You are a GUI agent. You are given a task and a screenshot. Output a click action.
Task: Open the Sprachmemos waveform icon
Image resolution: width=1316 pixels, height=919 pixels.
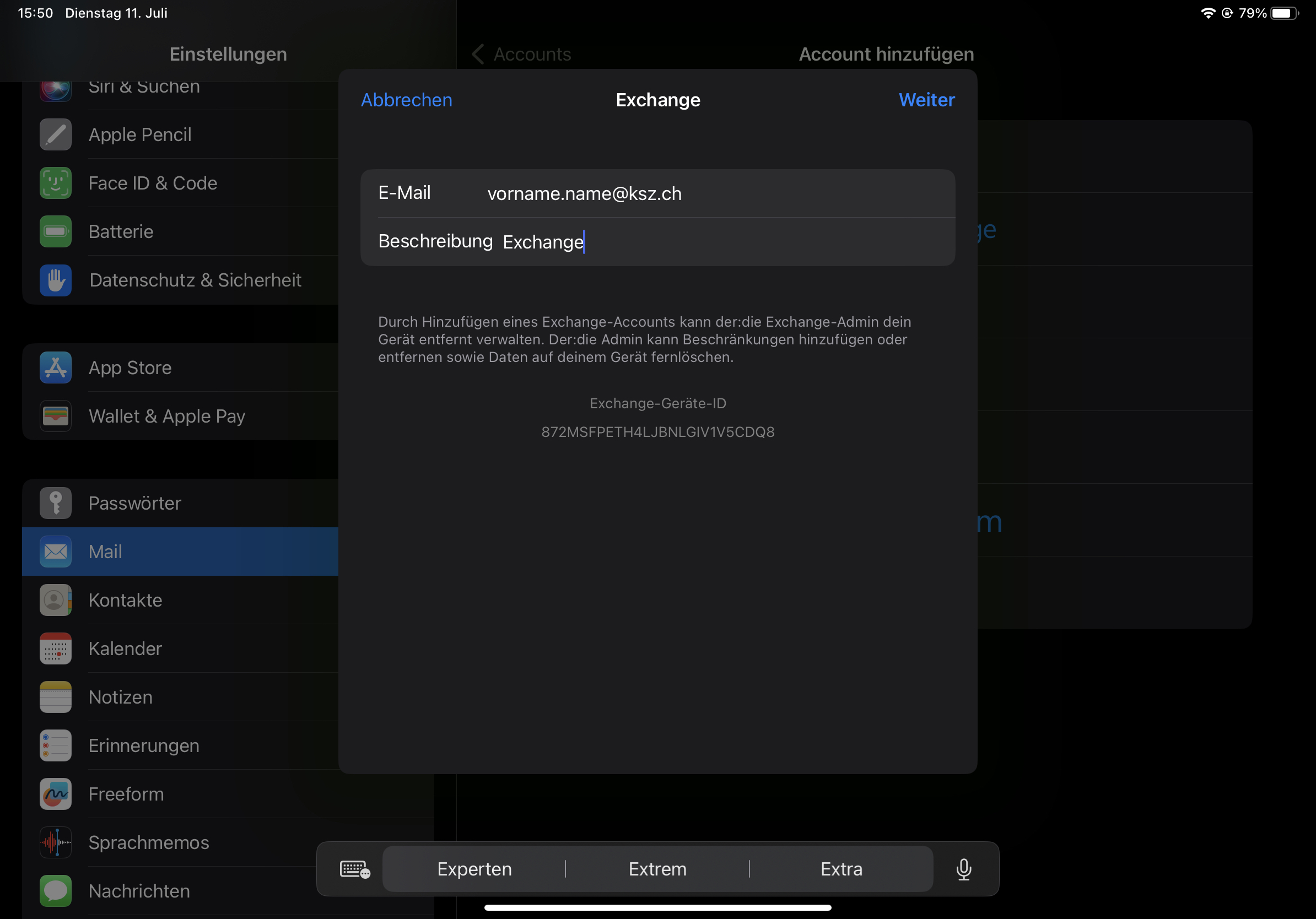coord(56,842)
